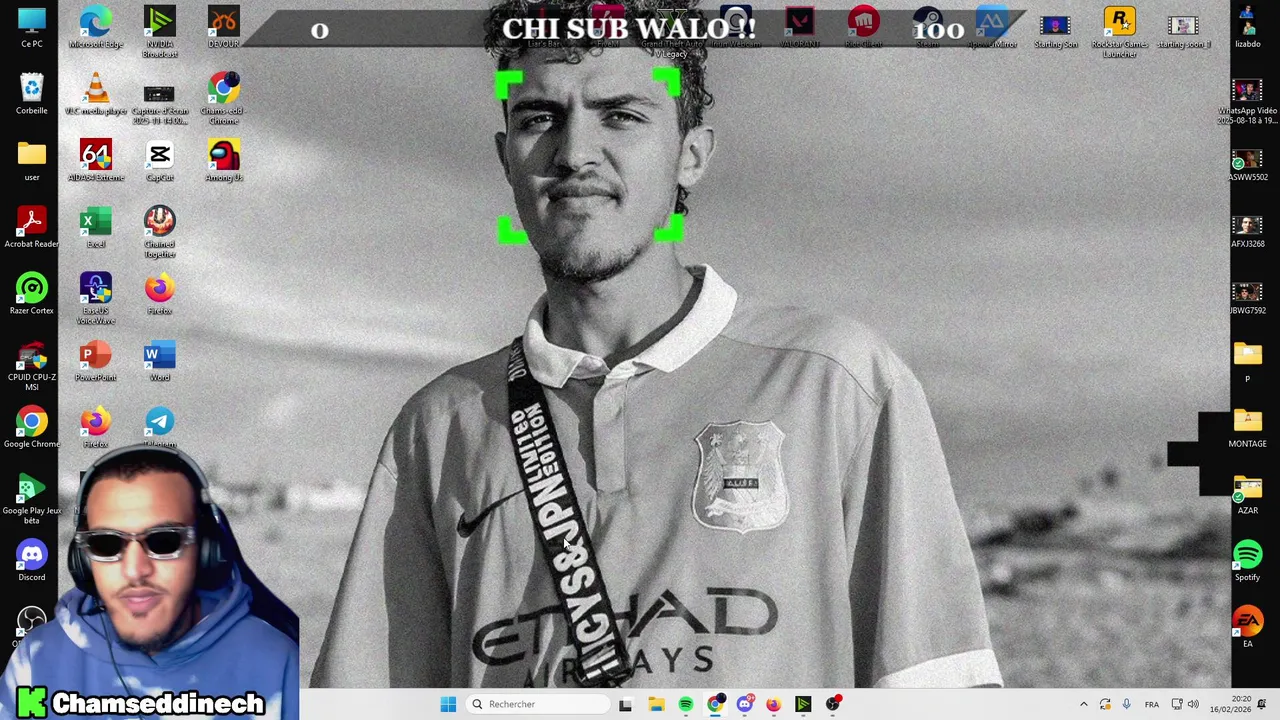Open notification center bell icon
Screen dimensions: 1280x720
point(1262,704)
